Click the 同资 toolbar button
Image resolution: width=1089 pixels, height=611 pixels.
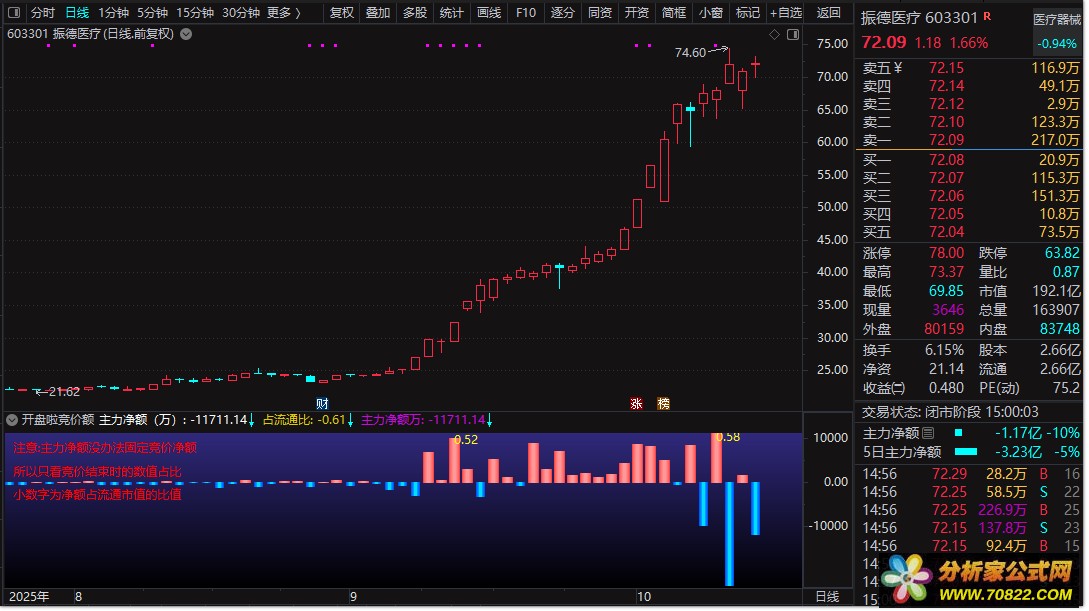(599, 12)
